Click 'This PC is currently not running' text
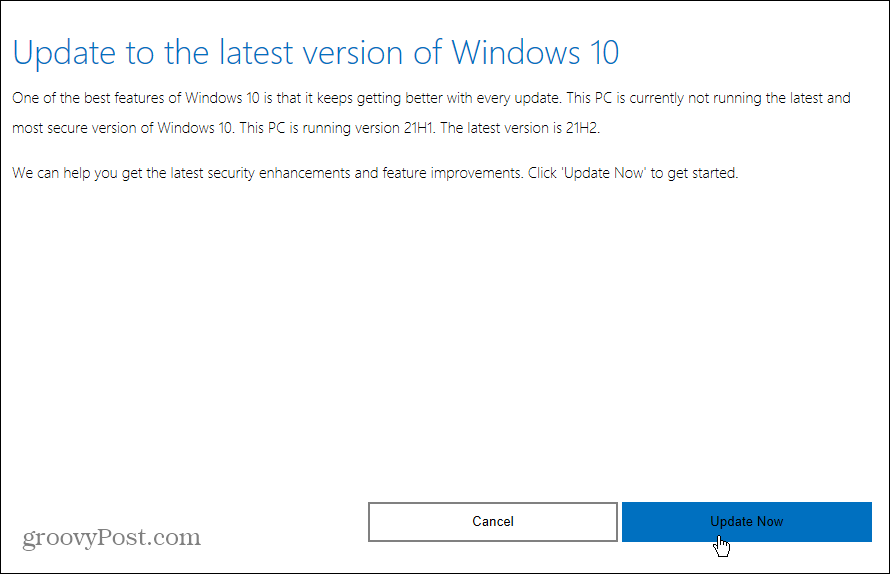890x574 pixels. (x=680, y=98)
